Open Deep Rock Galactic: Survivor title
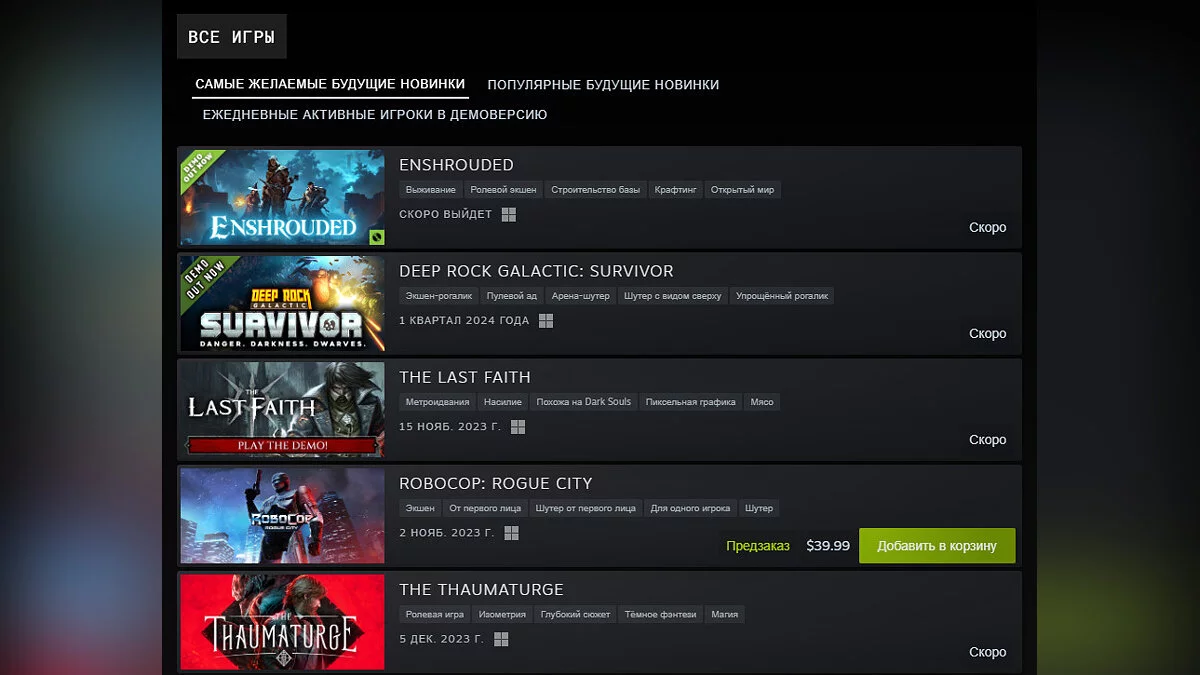The width and height of the screenshot is (1200, 675). point(536,271)
